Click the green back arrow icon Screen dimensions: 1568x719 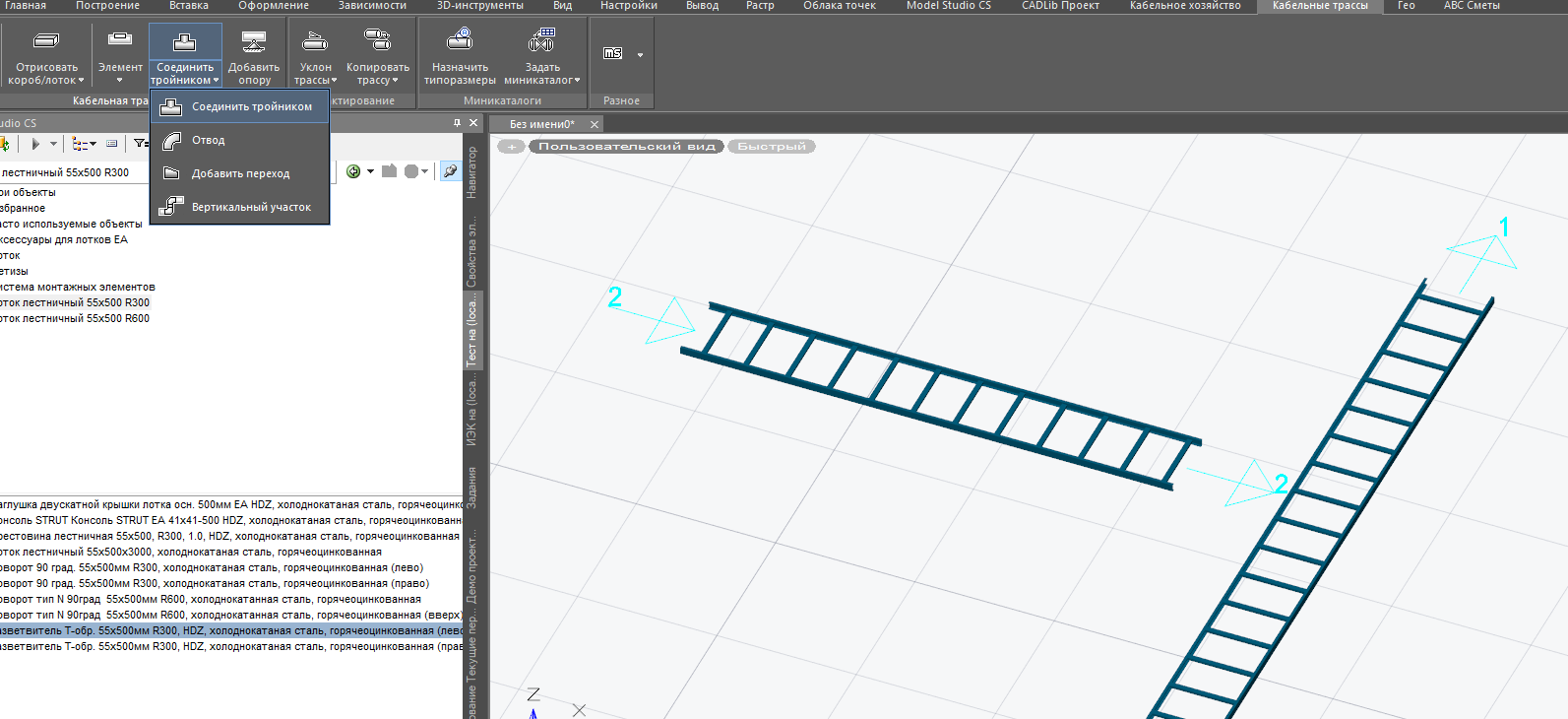[353, 171]
